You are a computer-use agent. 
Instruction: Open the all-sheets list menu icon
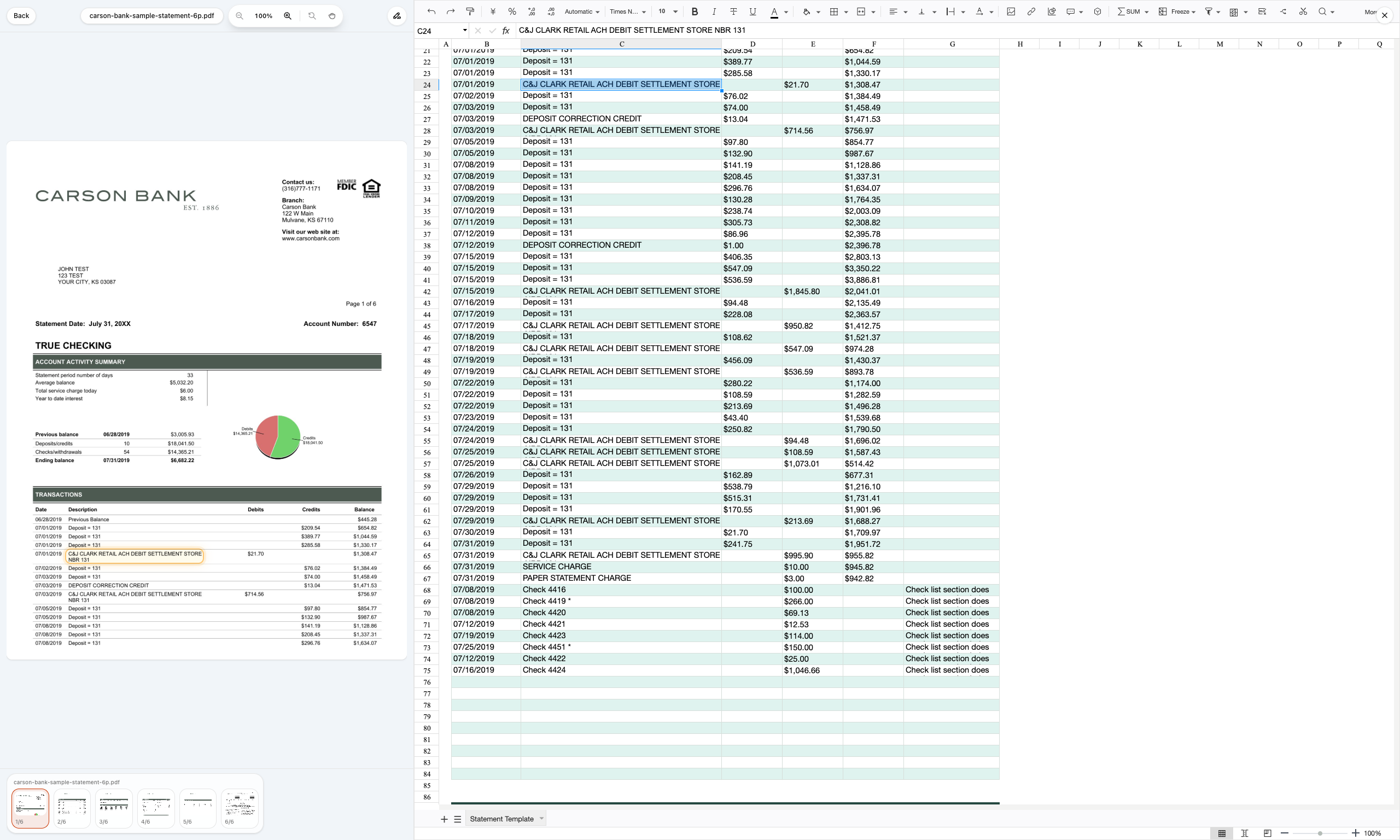(x=458, y=819)
